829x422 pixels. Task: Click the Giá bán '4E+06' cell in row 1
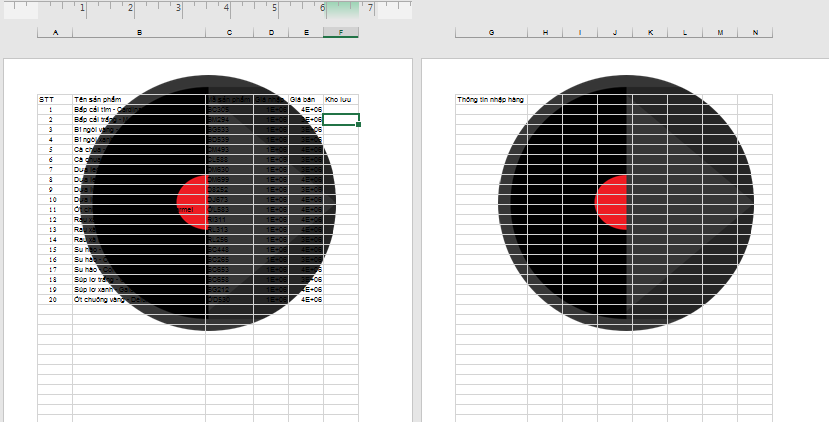point(306,109)
